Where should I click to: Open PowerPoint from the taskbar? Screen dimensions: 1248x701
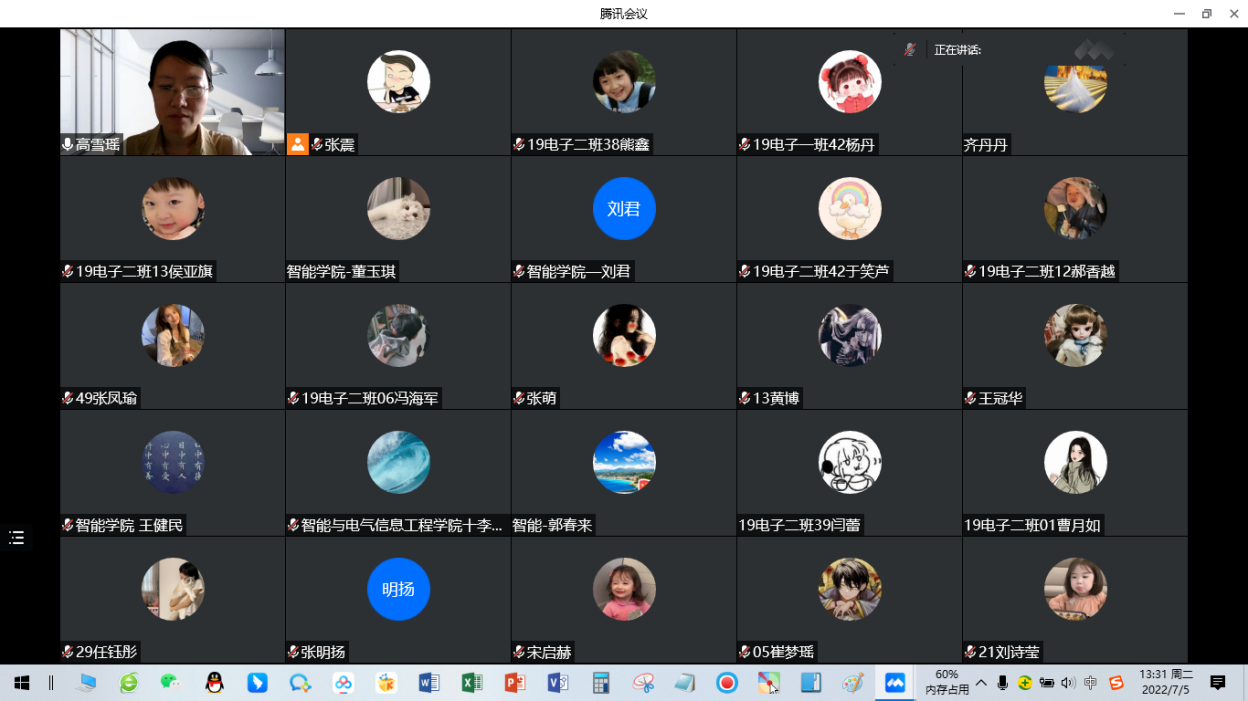(x=515, y=683)
